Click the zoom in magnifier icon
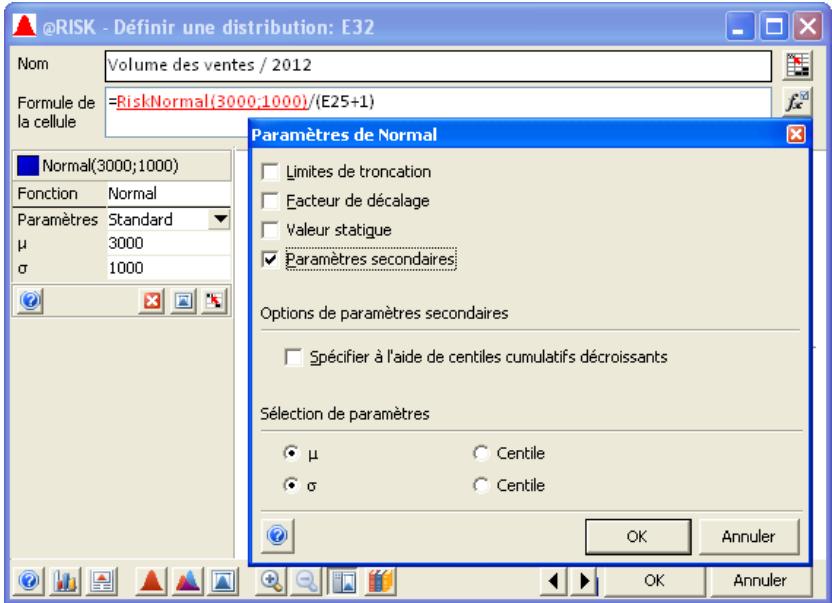This screenshot has width=832, height=603. (272, 580)
